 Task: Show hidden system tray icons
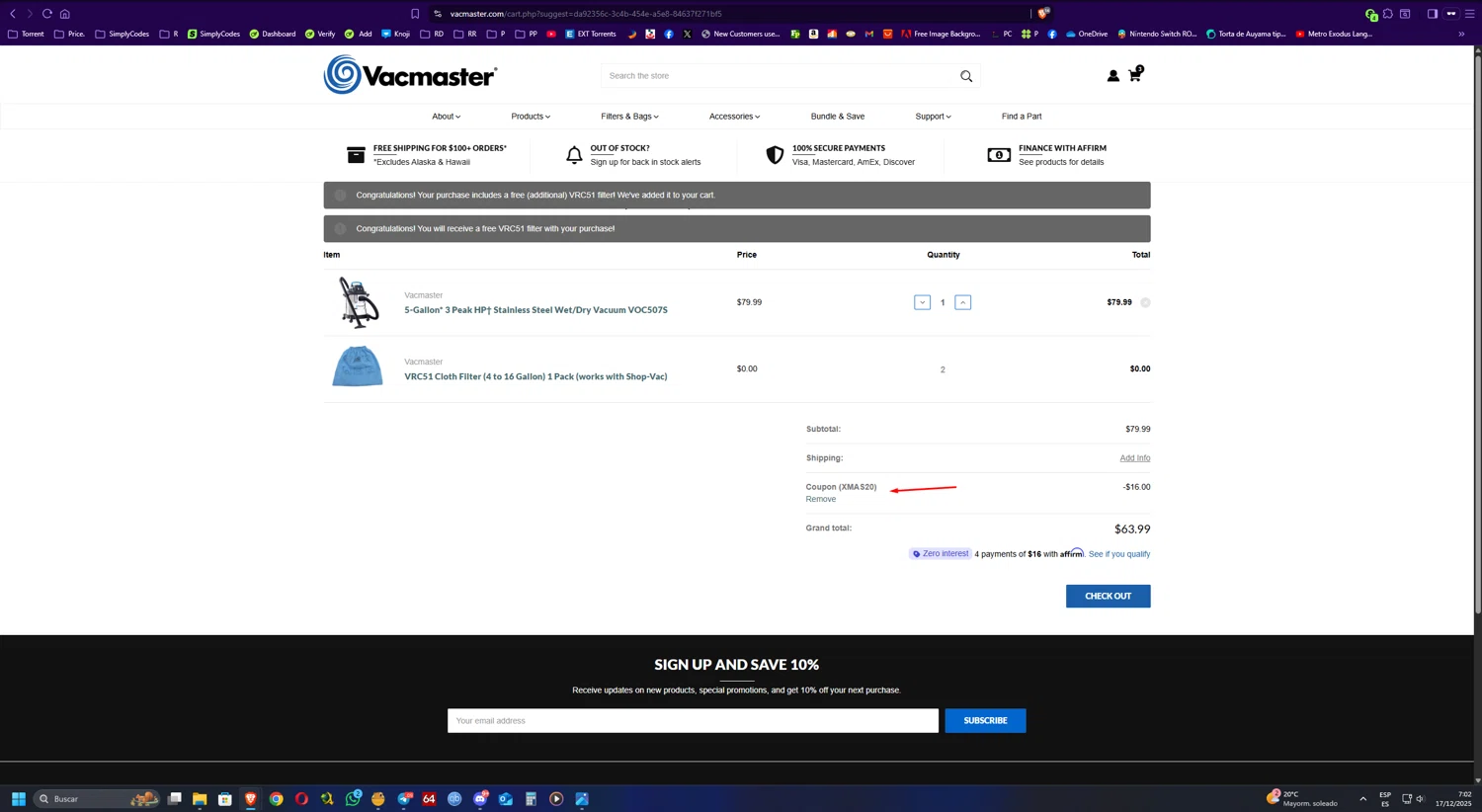[1362, 798]
